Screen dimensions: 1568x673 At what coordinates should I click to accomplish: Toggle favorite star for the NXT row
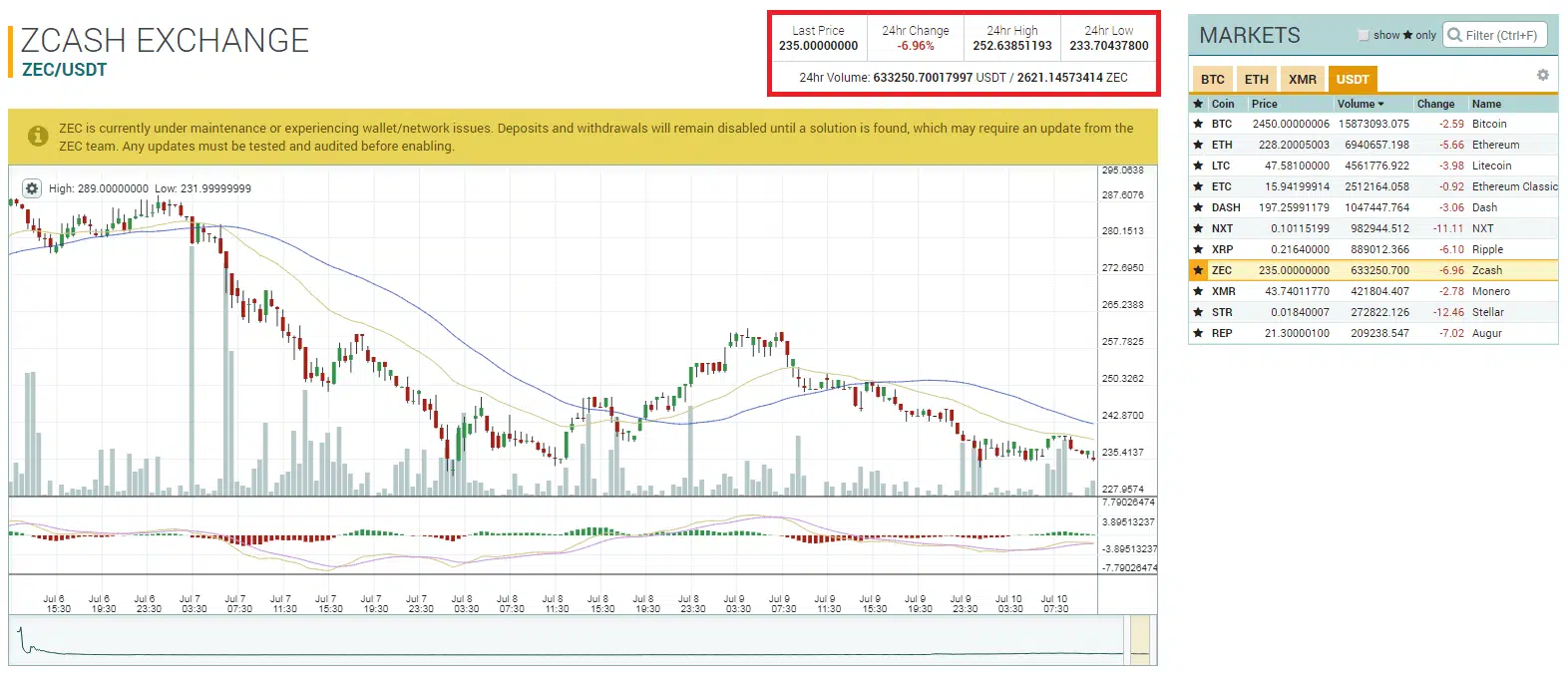(1198, 228)
